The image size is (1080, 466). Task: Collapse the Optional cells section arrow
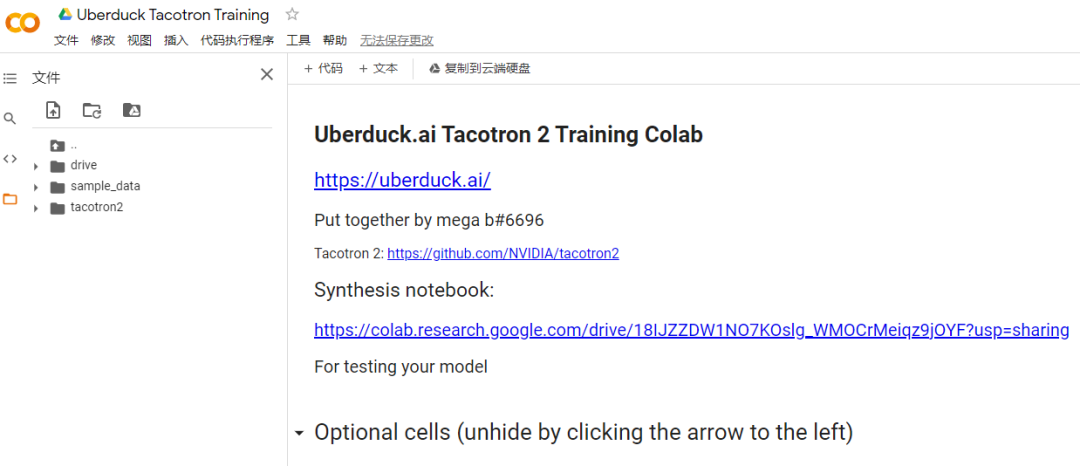coord(298,434)
